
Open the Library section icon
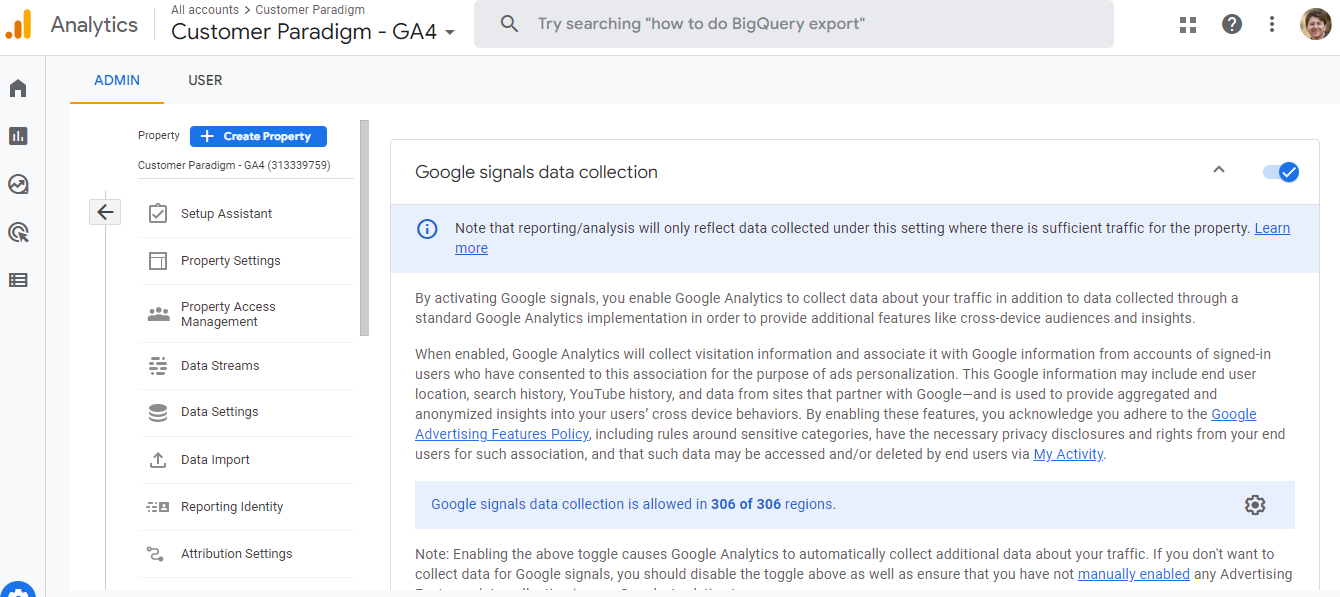coord(18,280)
